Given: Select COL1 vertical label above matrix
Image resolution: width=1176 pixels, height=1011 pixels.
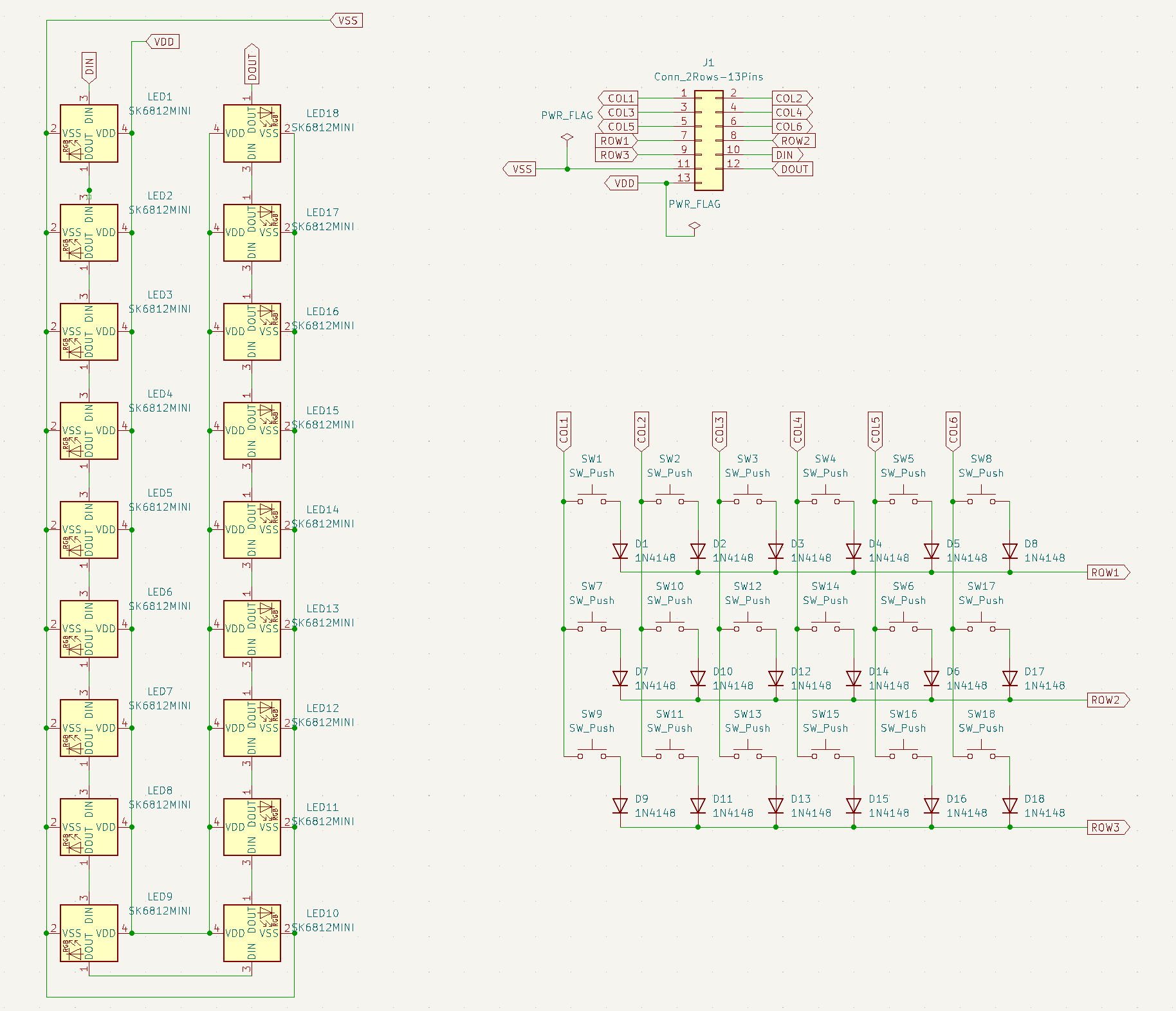Looking at the screenshot, I should pos(564,432).
